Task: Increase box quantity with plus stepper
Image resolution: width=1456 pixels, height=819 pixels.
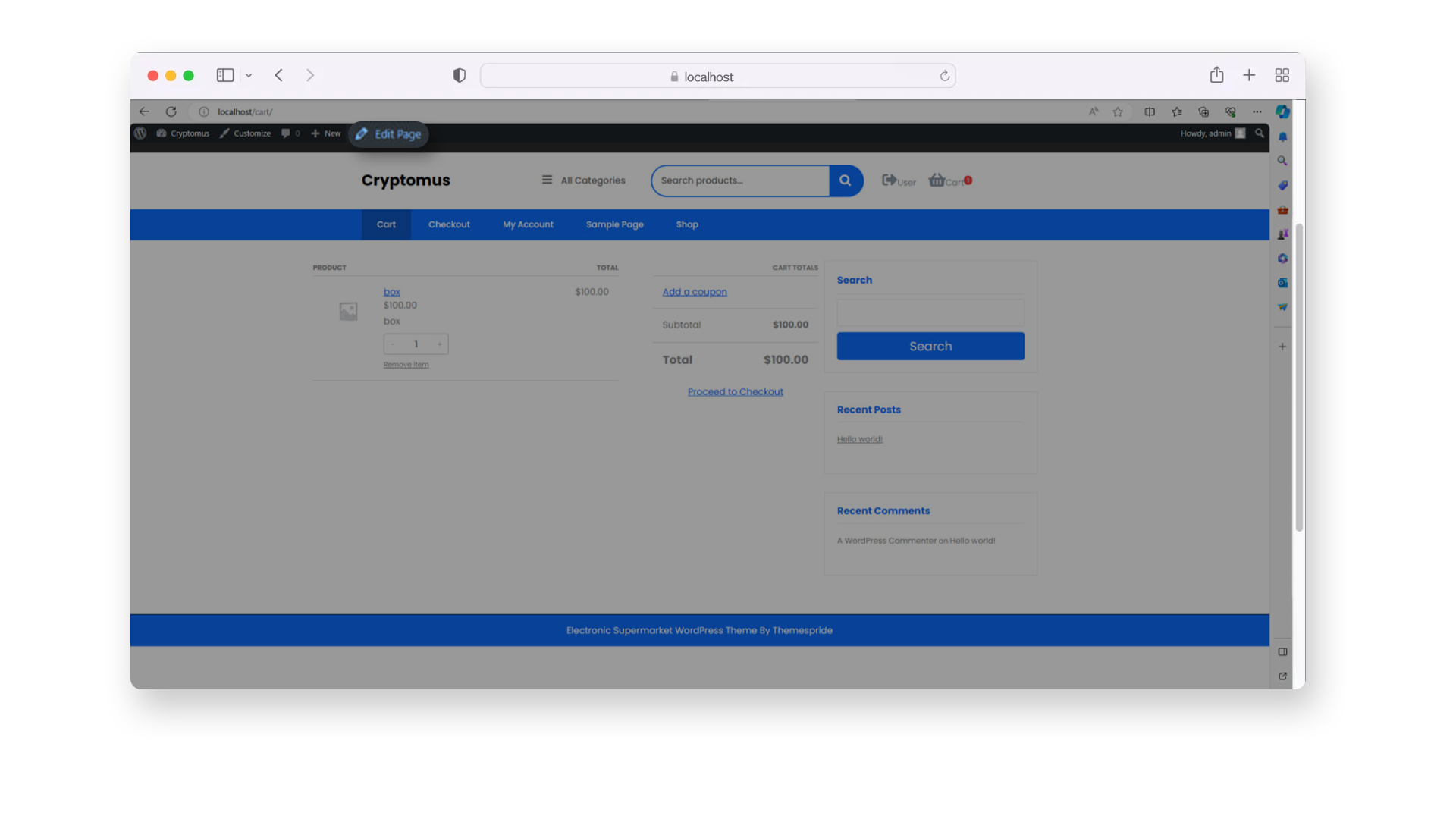Action: click(x=439, y=344)
